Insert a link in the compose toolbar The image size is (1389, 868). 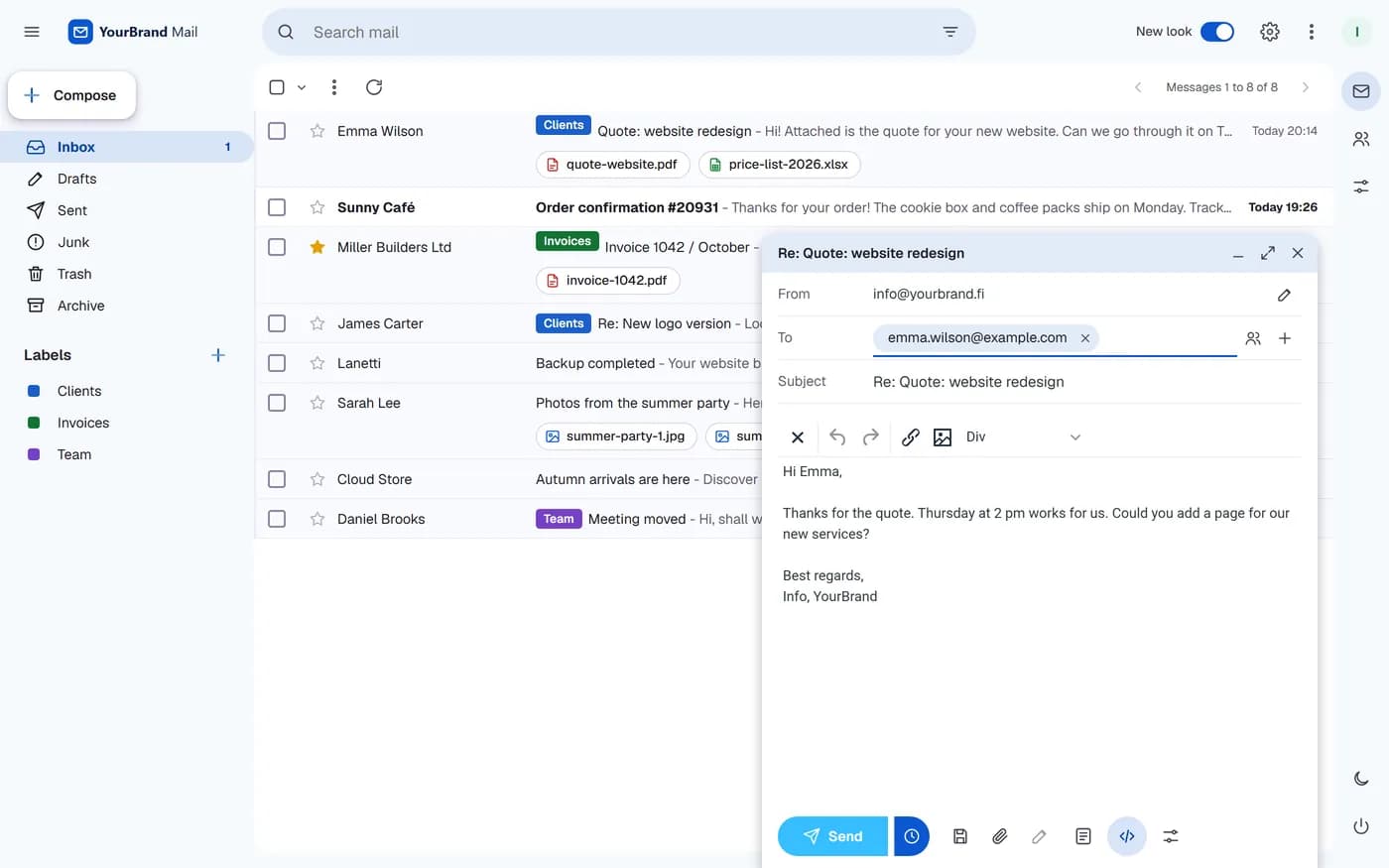point(910,436)
